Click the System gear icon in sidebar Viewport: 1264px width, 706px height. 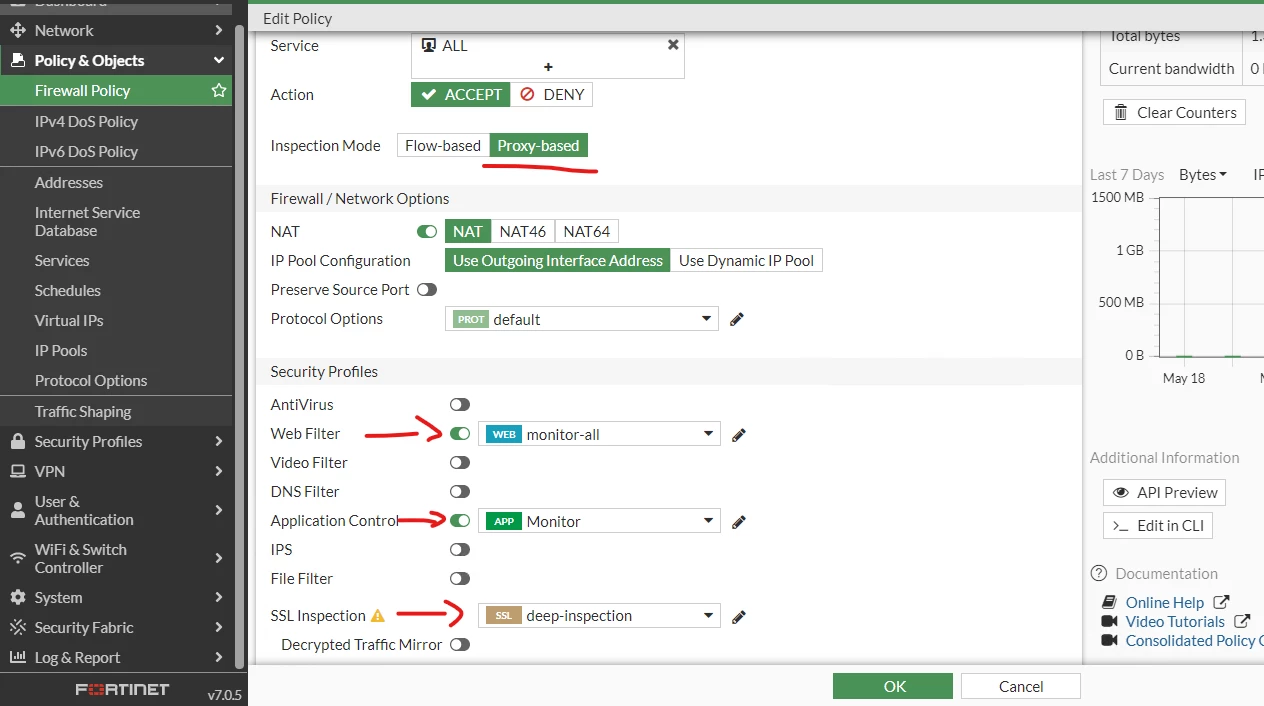(x=17, y=598)
